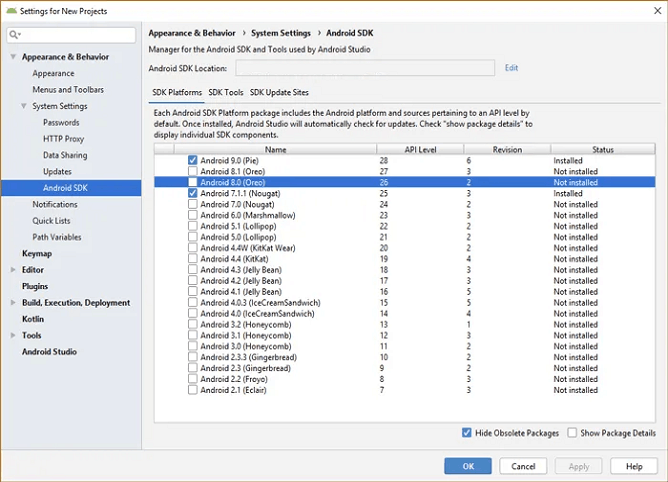Check the Android 6.0 (Marshmallow) checkbox
668x482 pixels.
(x=193, y=215)
